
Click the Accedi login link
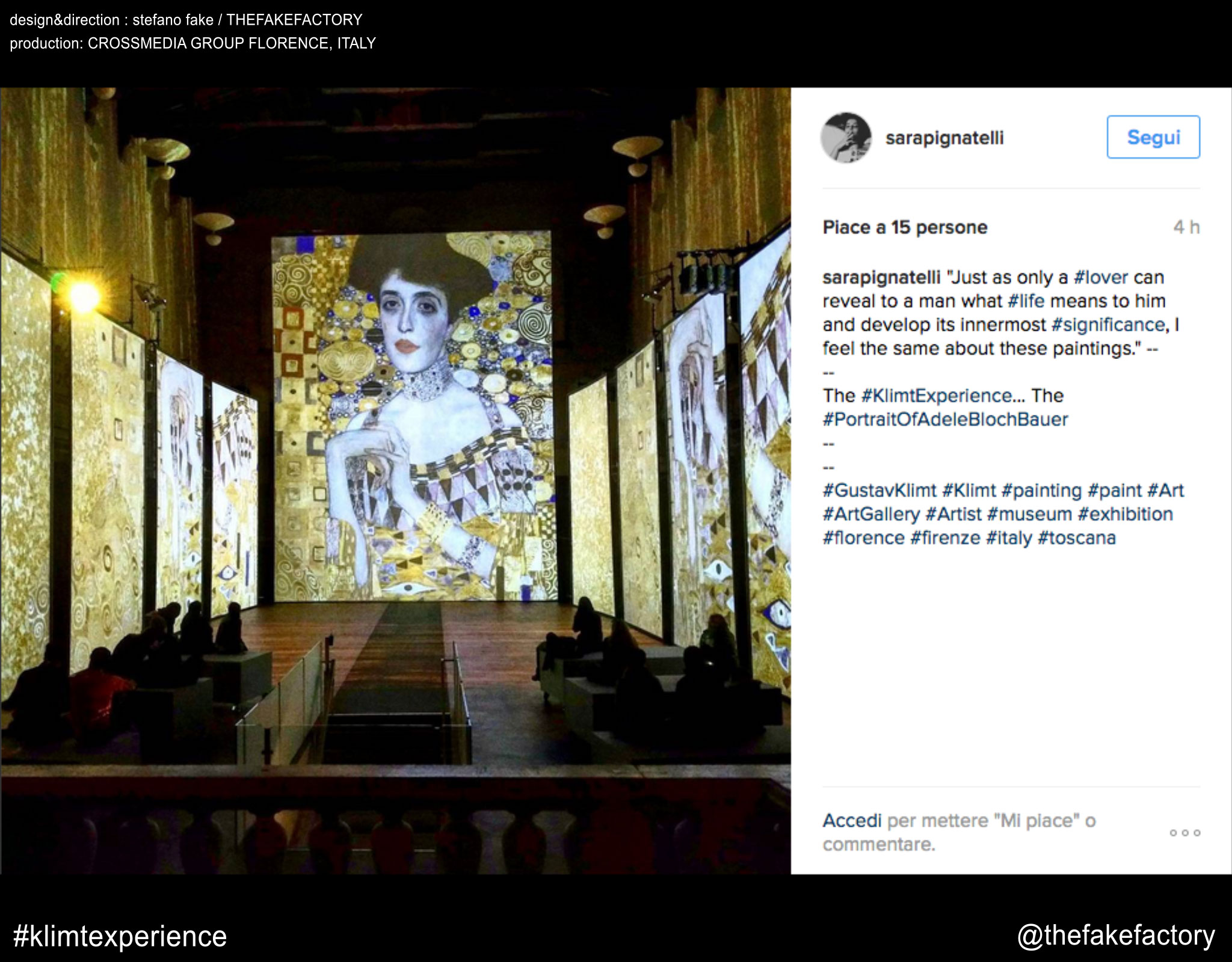pyautogui.click(x=852, y=821)
